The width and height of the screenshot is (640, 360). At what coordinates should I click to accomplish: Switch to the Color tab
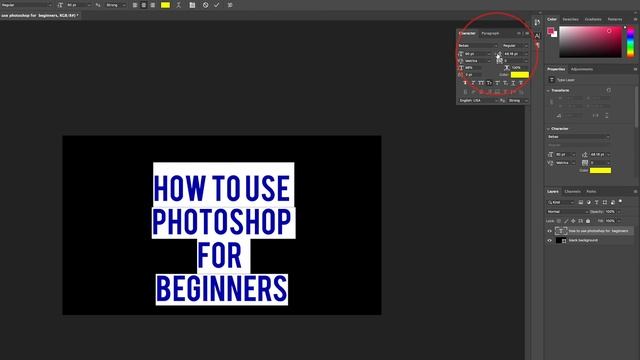click(552, 19)
